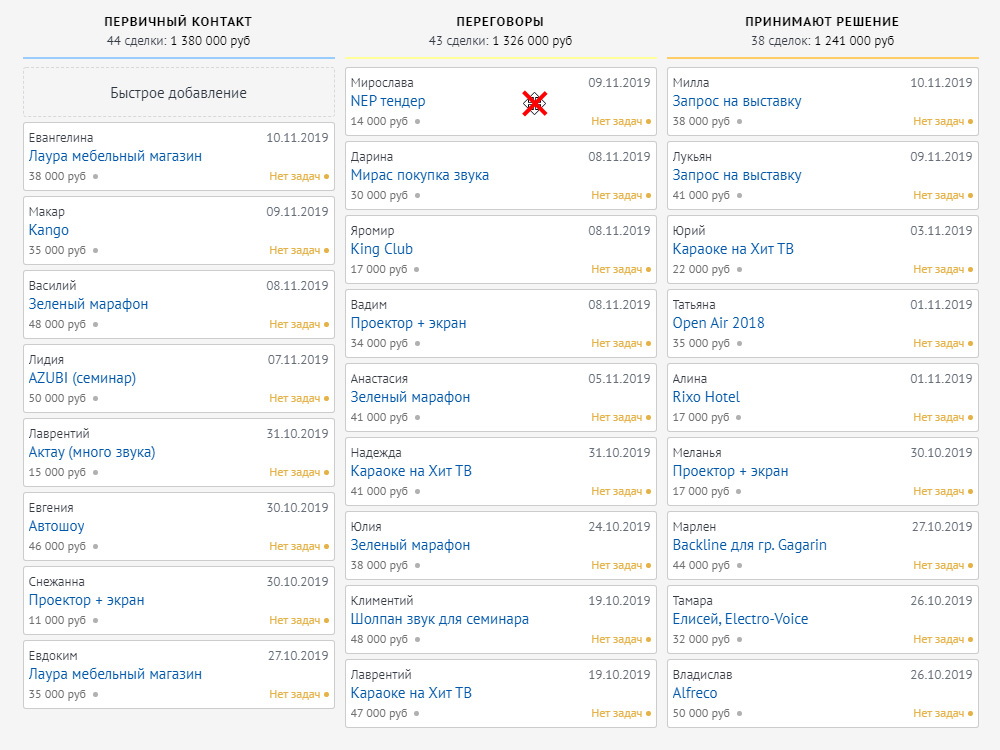The height and width of the screenshot is (750, 1000).
Task: Open the 'Kango' deal link
Action: 49,230
